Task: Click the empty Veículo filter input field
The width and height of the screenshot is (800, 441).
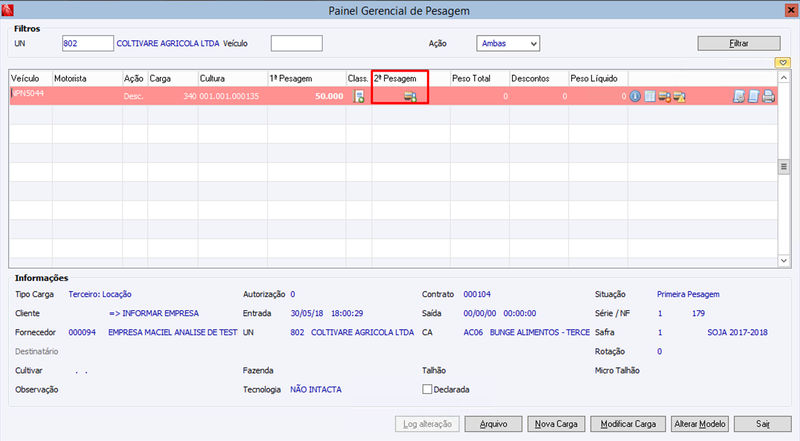Action: (x=296, y=43)
